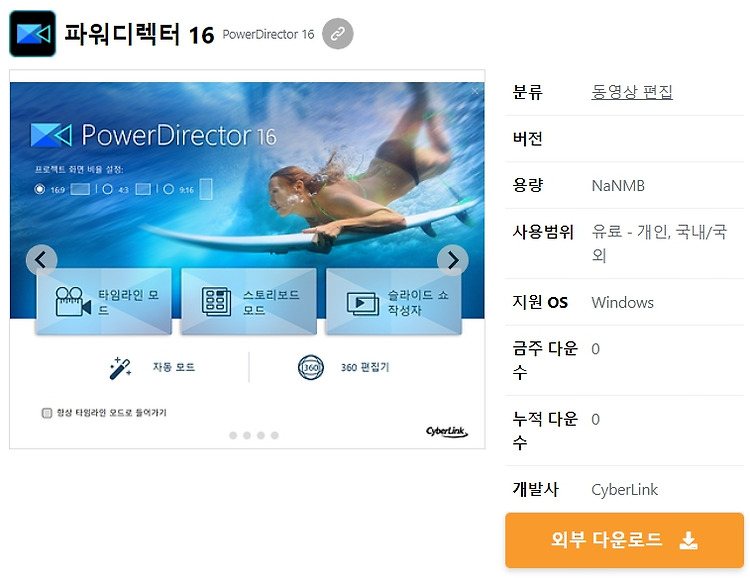Open the 360 editor icon
The image size is (750, 578).
click(x=310, y=367)
